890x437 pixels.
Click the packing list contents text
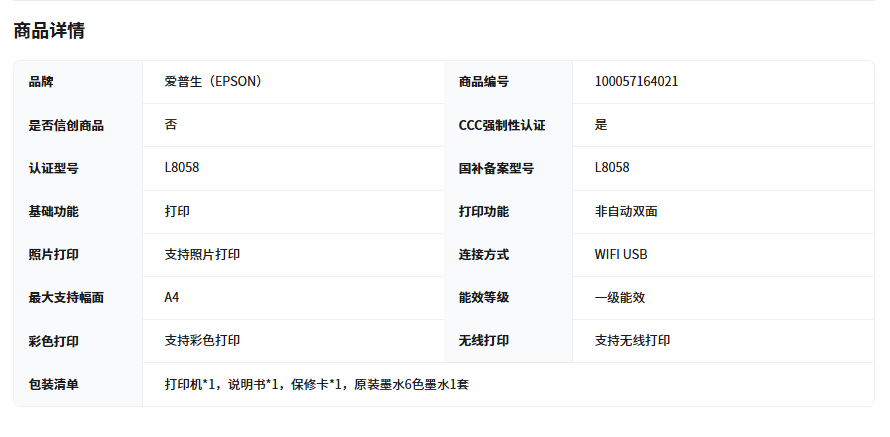[316, 384]
